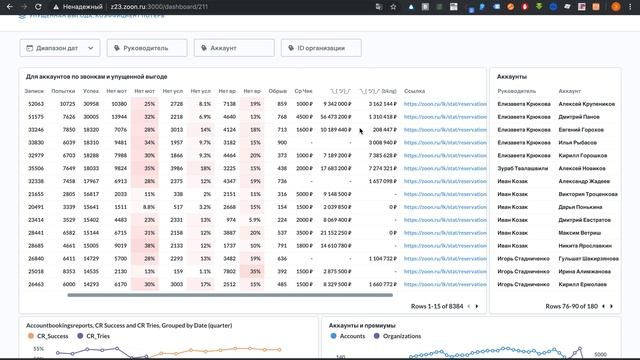Open the Диапазон дат date filter dropdown
Viewport: 640px width, 360px height.
[x=60, y=48]
